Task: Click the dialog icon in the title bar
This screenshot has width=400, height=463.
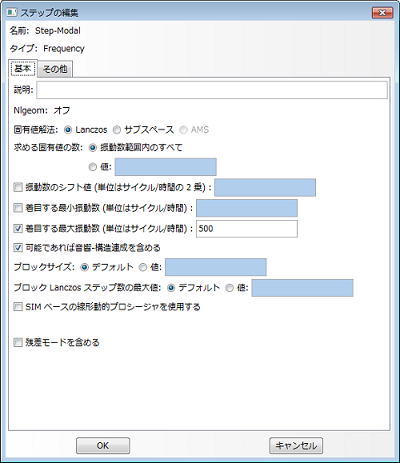Action: [12, 13]
